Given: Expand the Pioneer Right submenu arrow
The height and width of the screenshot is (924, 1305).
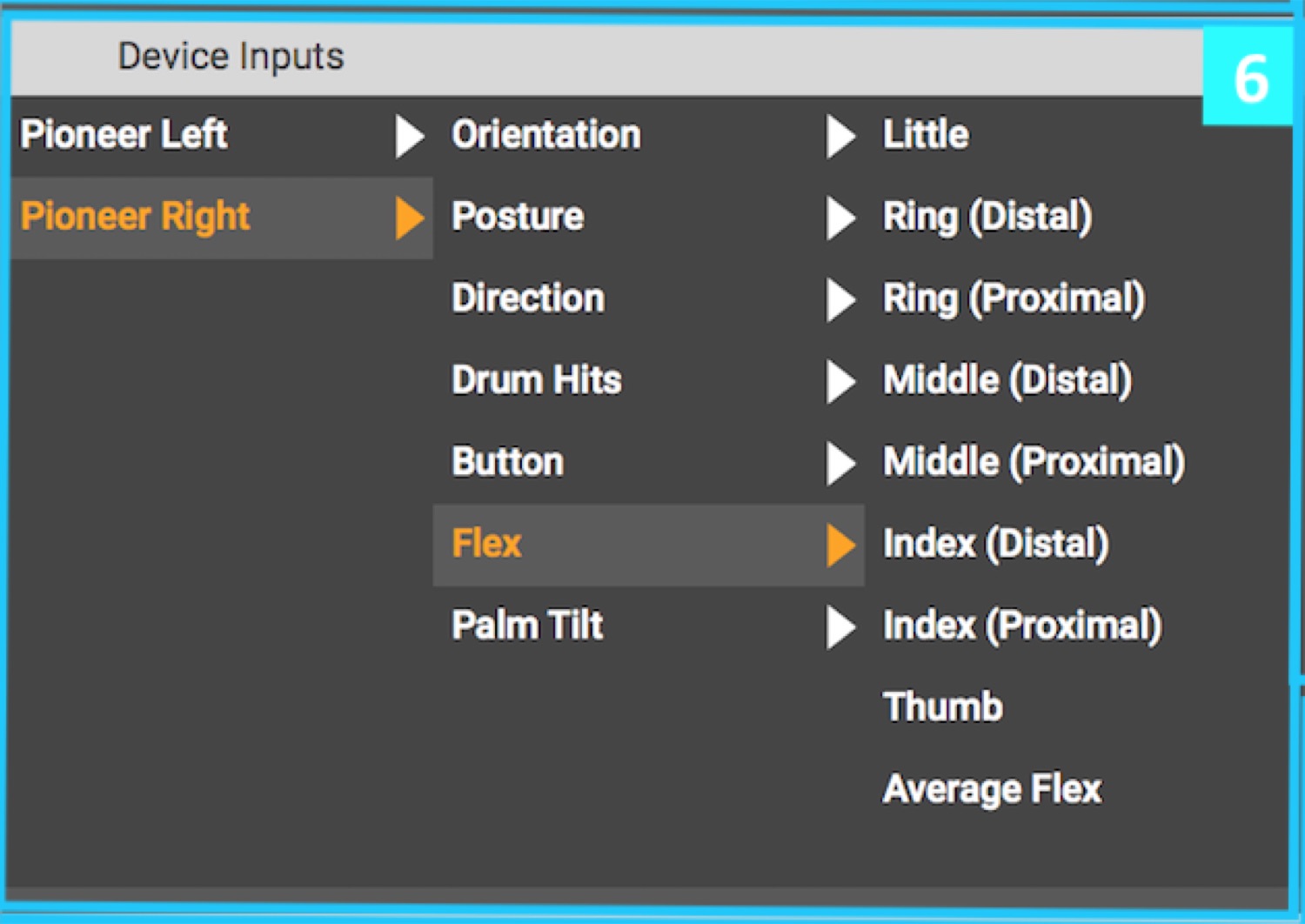Looking at the screenshot, I should coord(409,218).
